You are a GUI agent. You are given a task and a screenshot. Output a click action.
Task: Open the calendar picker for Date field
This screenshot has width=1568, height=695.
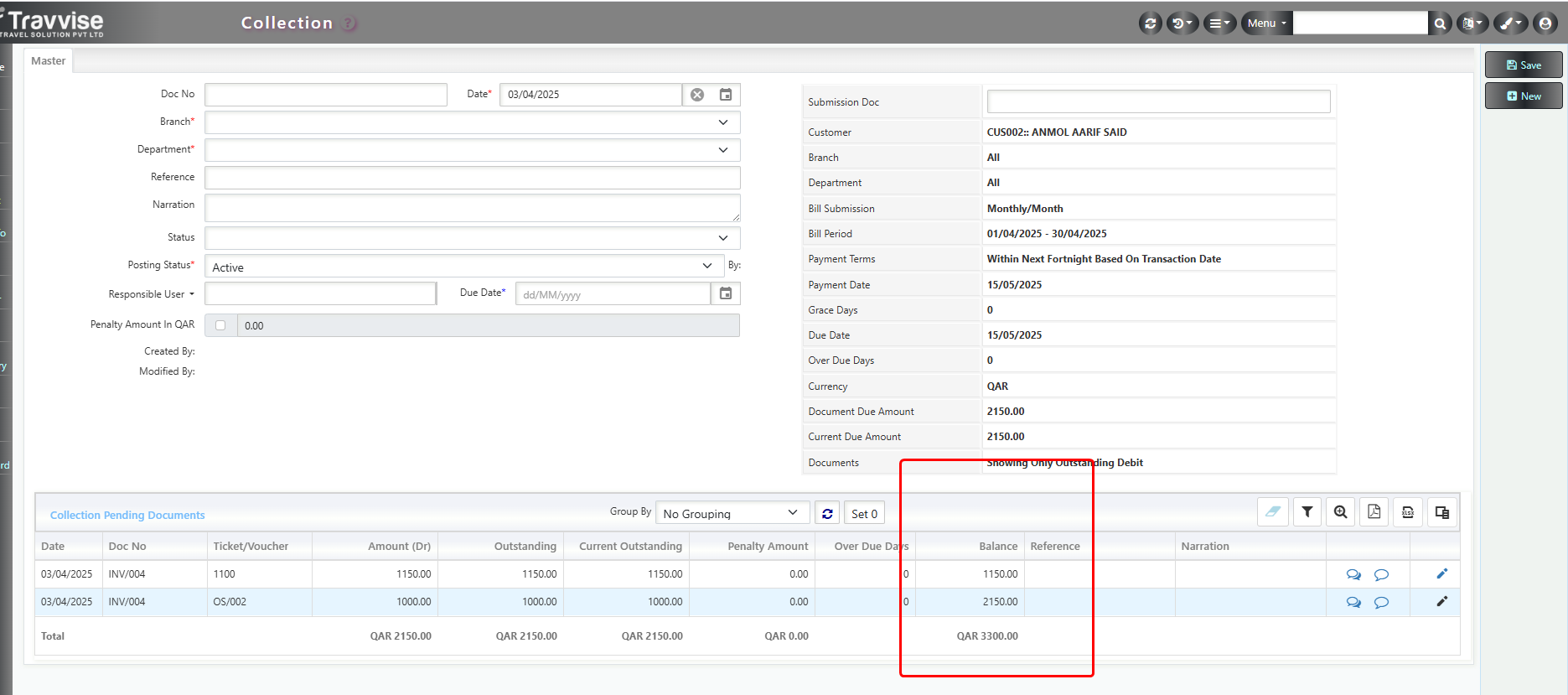[x=726, y=95]
